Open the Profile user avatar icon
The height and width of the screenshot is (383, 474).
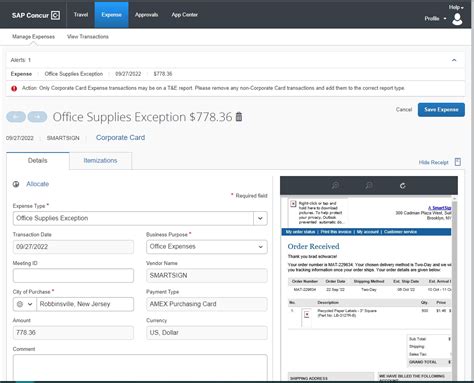click(457, 19)
